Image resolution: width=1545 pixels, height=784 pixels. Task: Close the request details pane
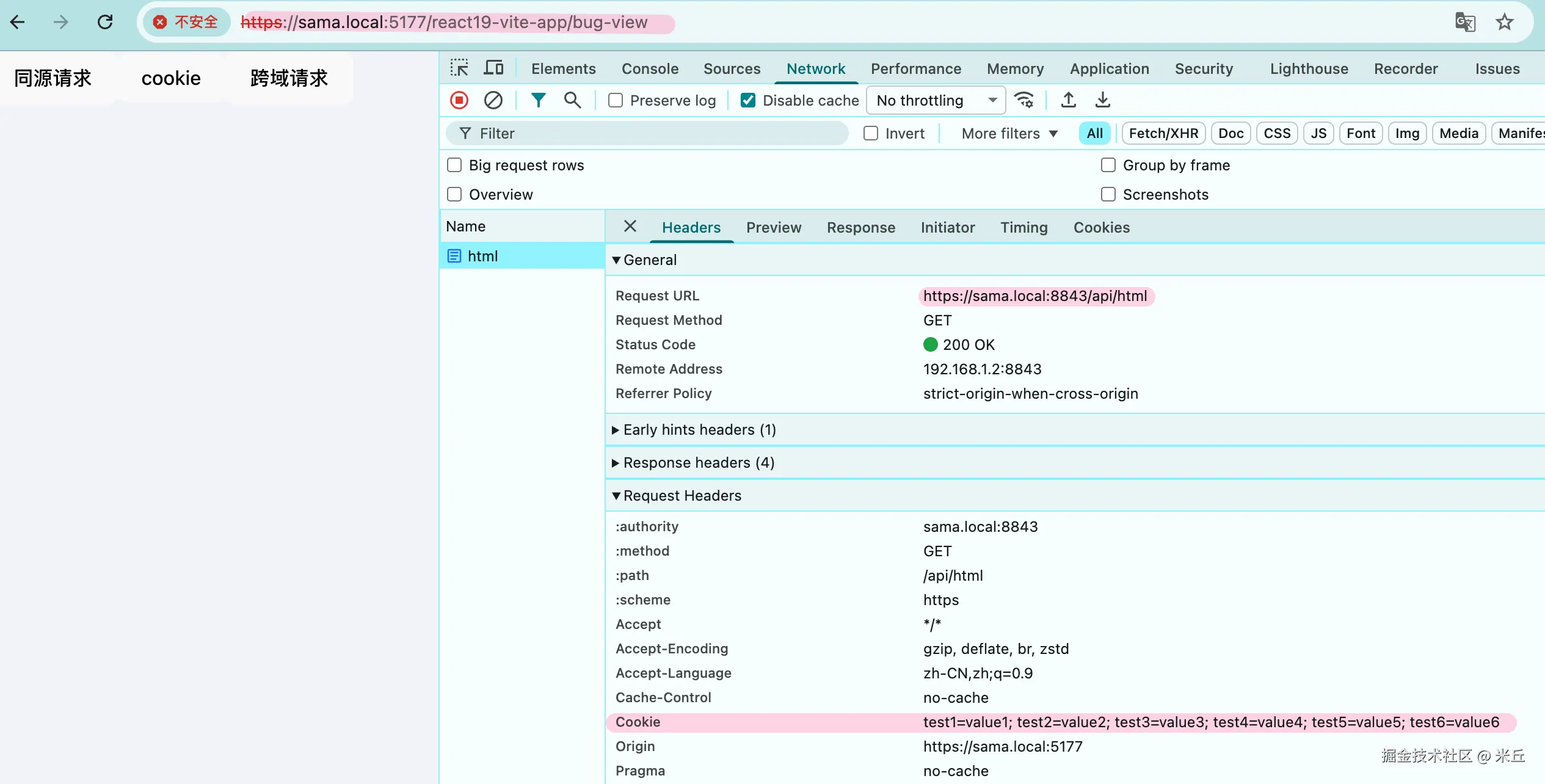coord(630,227)
